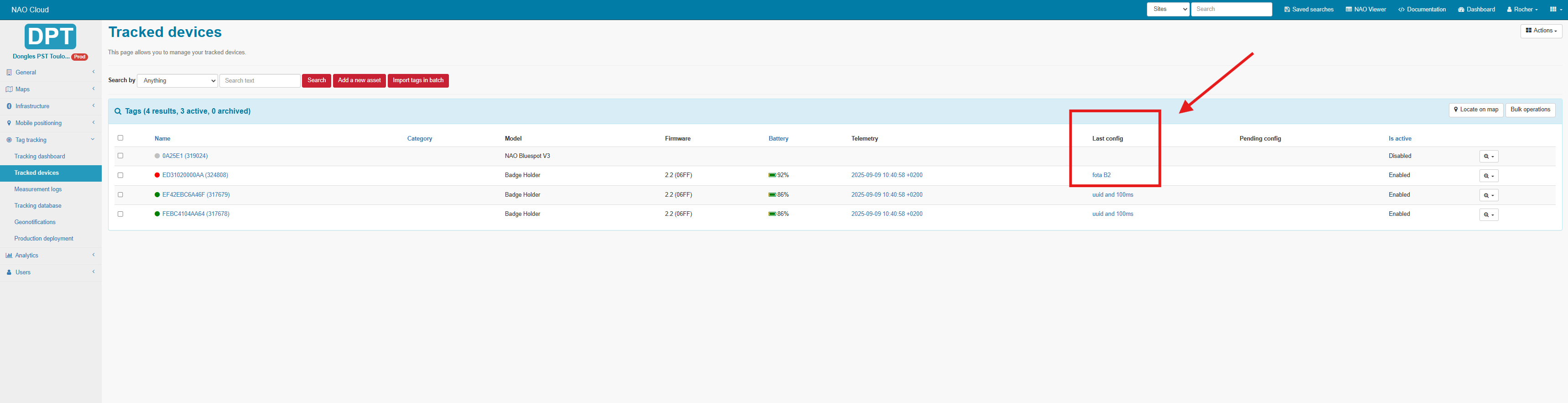Viewport: 1568px width, 403px height.
Task: Click the red status dot of ED31020000AA
Action: point(157,175)
